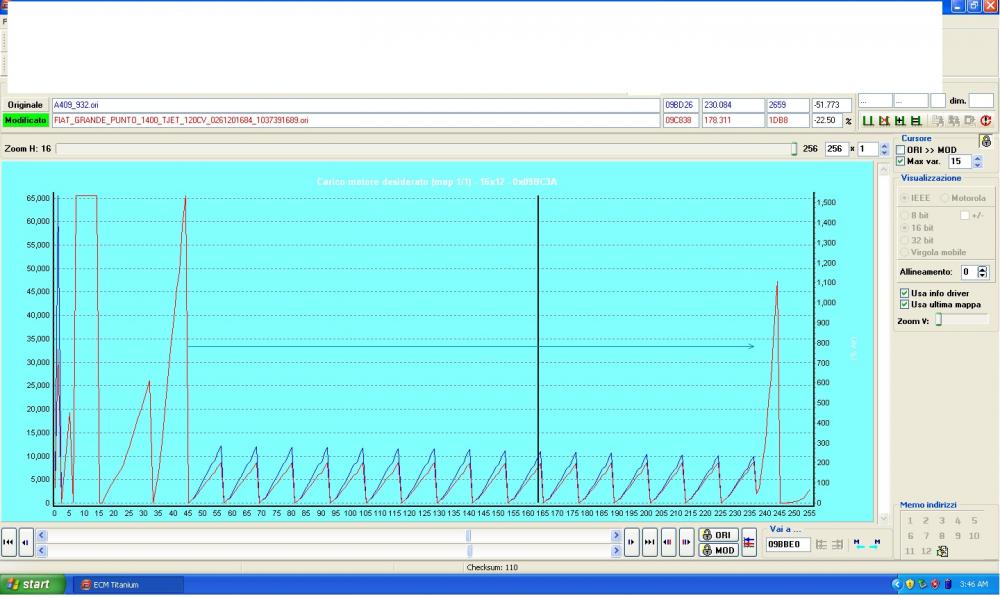Select the 32 bit radio option
The height and width of the screenshot is (598, 1000).
click(x=904, y=240)
